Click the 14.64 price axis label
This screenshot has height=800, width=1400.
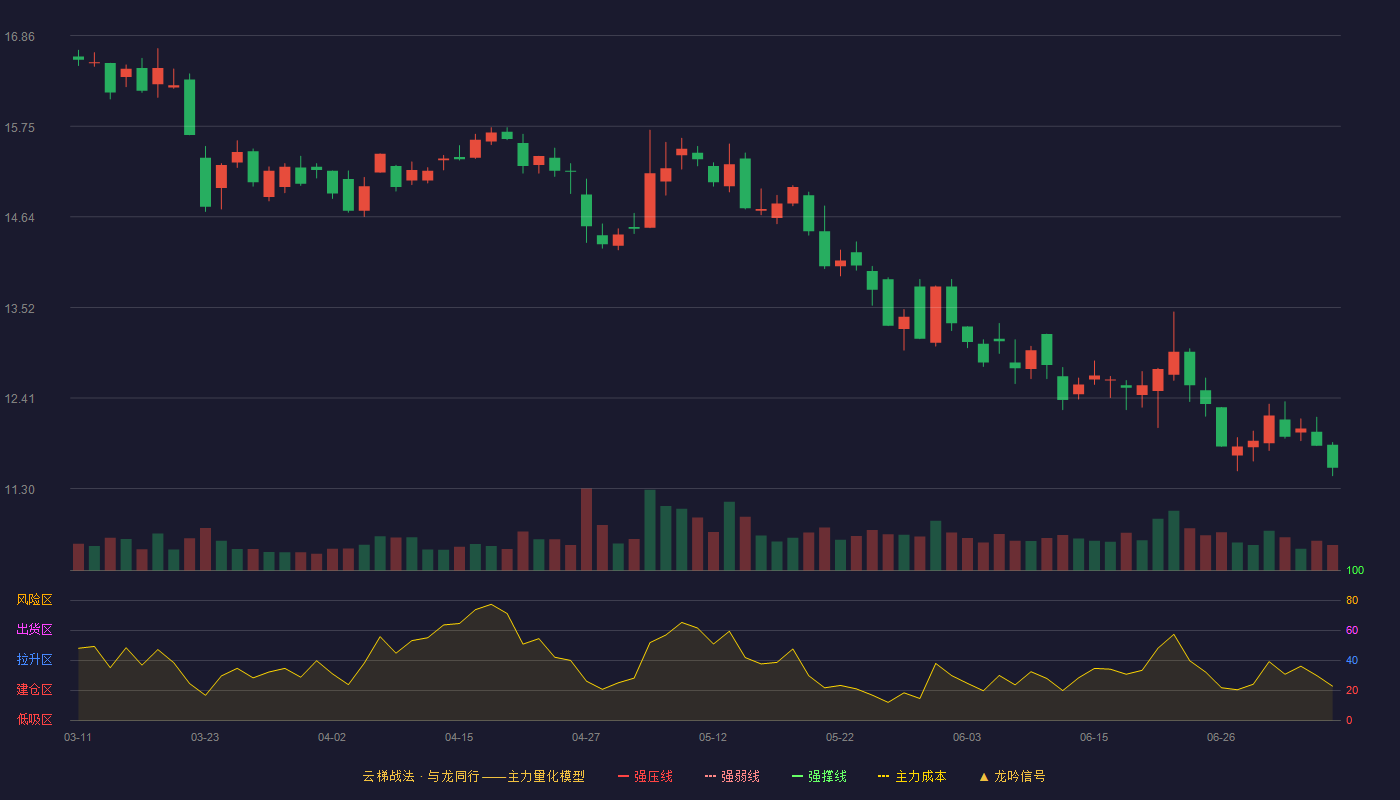tap(19, 218)
